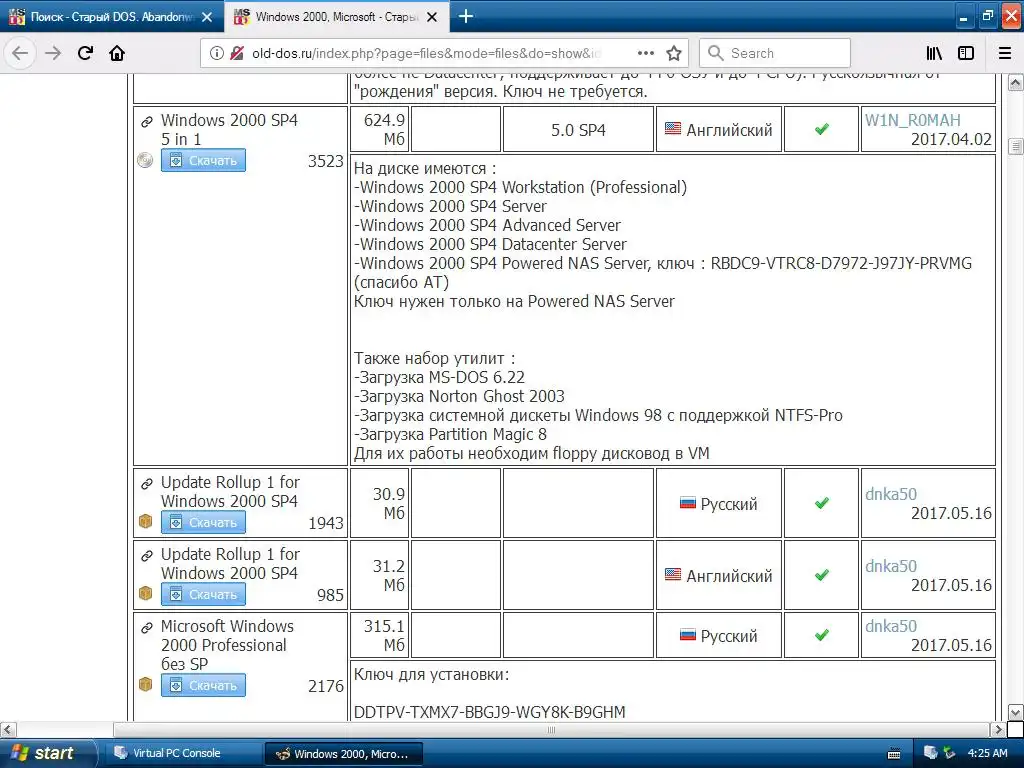
Task: Toggle the sidebar view icon
Action: pyautogui.click(x=966, y=53)
